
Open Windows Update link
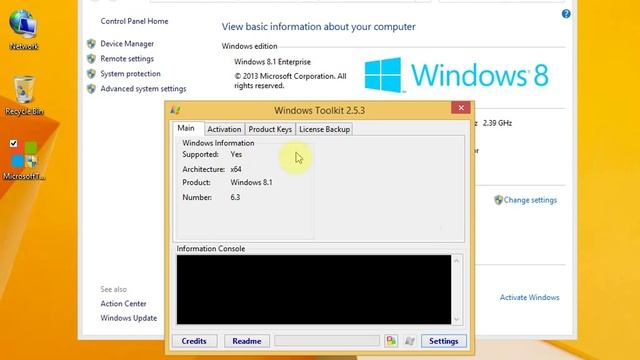pyautogui.click(x=129, y=318)
